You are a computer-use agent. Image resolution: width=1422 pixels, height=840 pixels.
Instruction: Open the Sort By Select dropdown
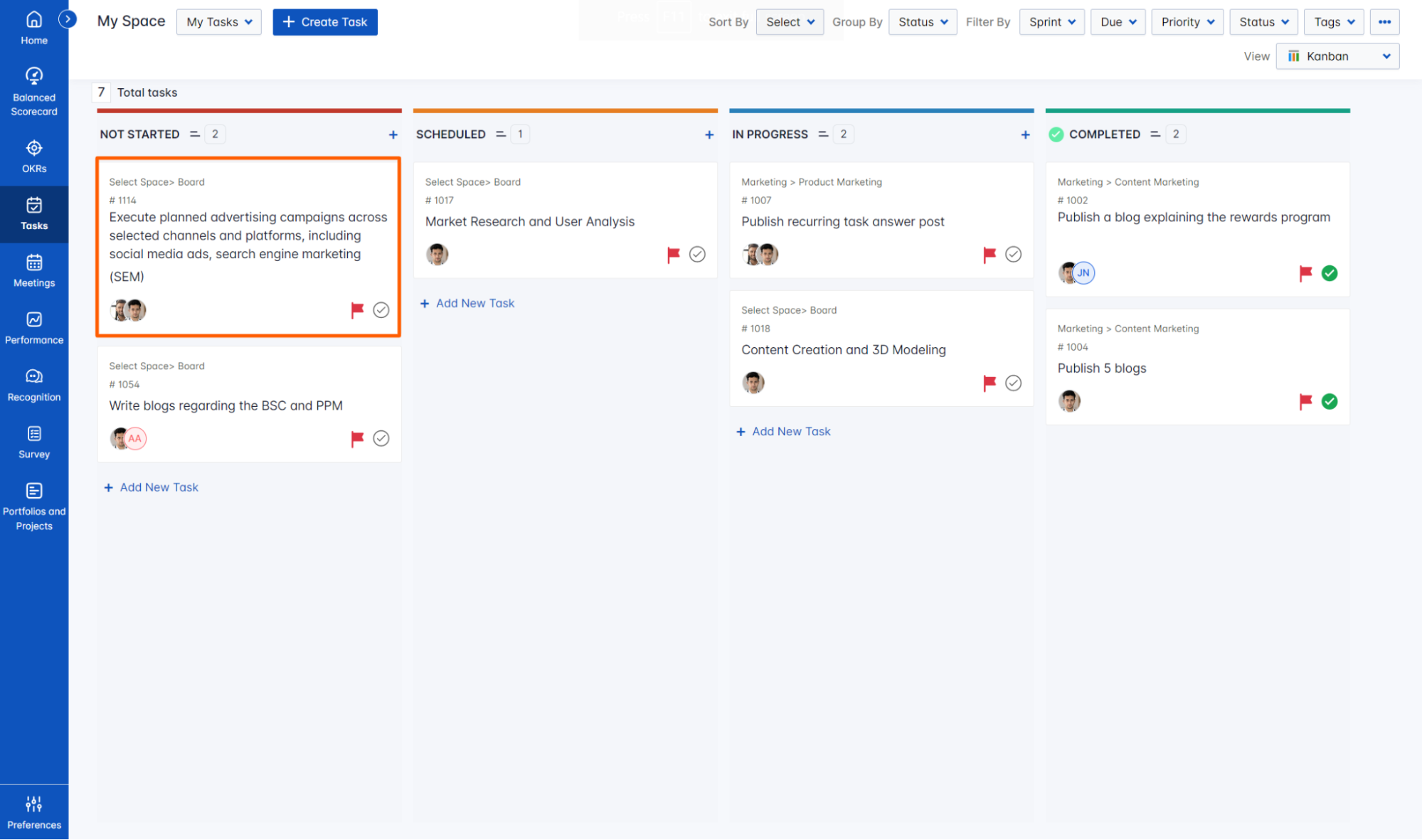tap(790, 22)
